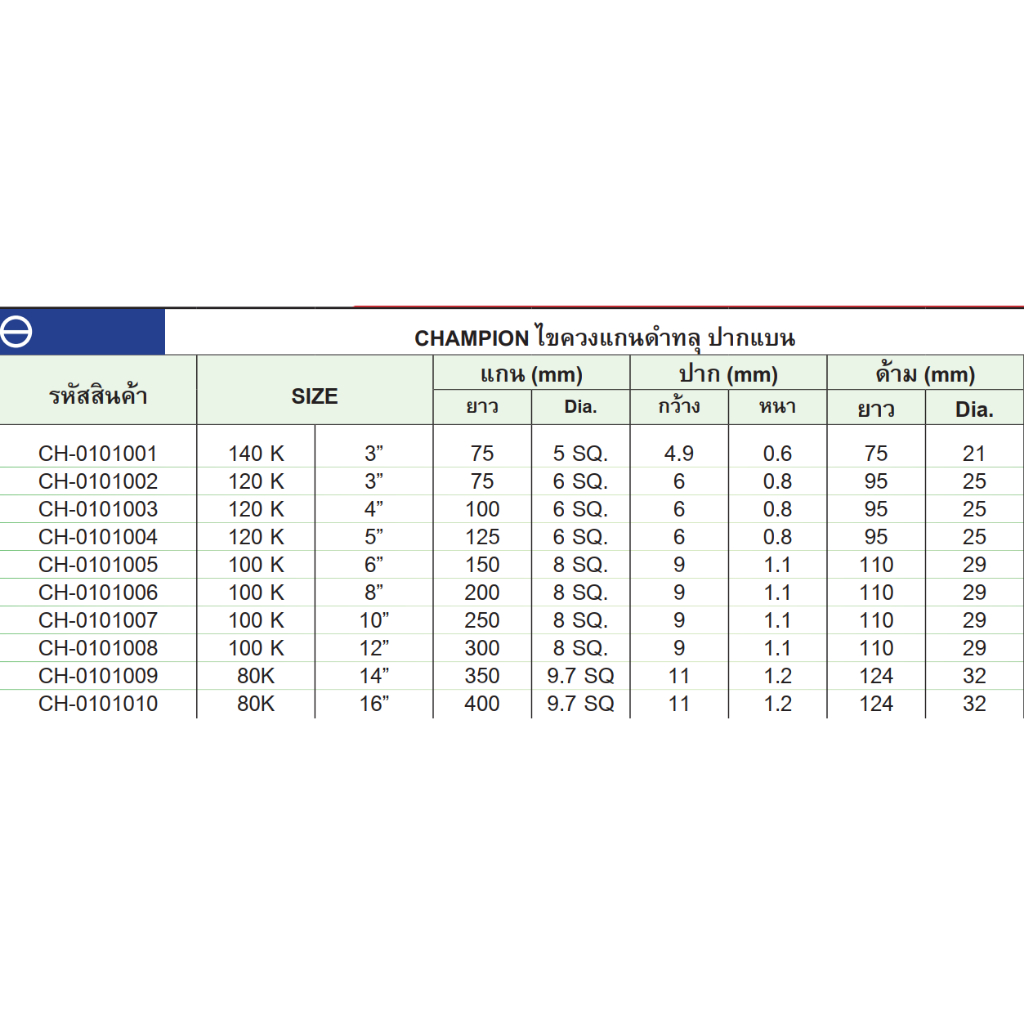Screen dimensions: 1024x1024
Task: Click 9.7 SQ cell in CH-0101010 row
Action: coord(581,703)
